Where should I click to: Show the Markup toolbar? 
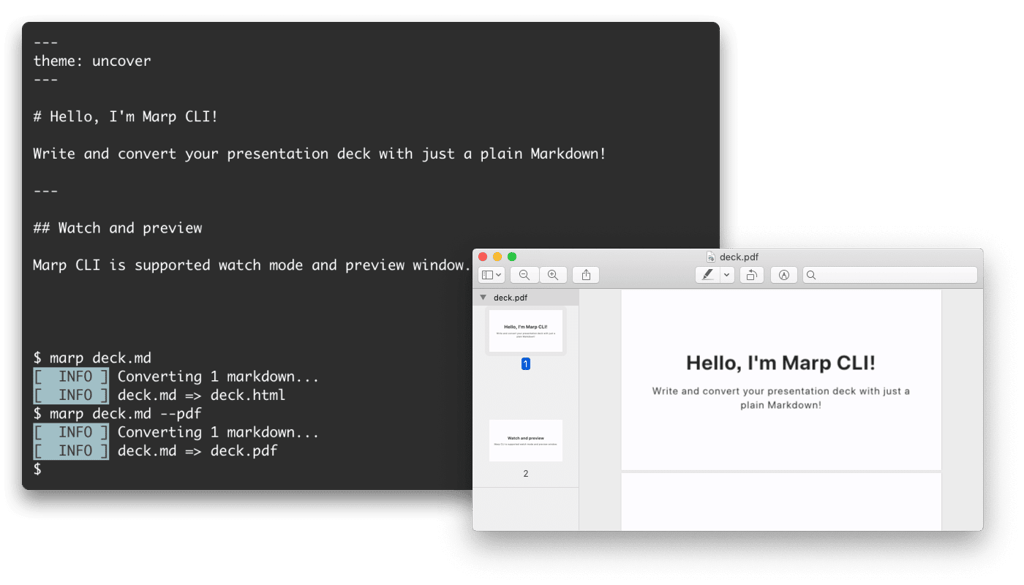(x=784, y=275)
